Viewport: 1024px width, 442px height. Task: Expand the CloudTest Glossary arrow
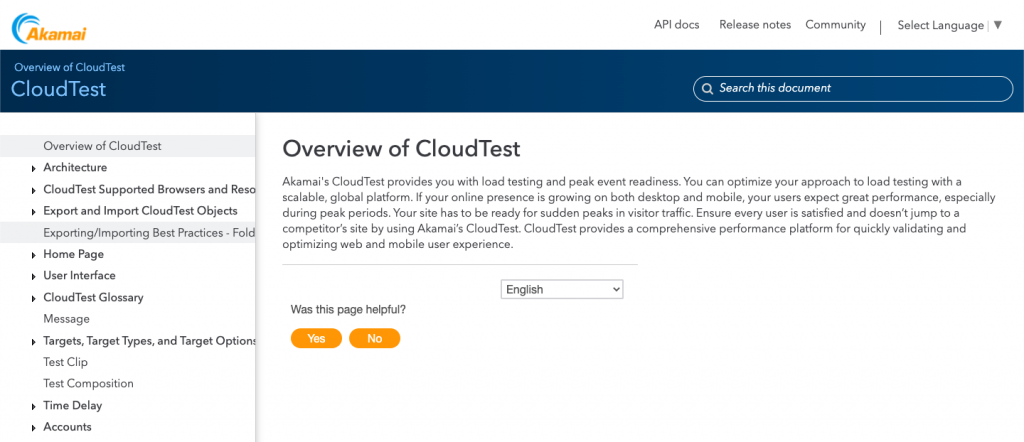click(x=33, y=298)
